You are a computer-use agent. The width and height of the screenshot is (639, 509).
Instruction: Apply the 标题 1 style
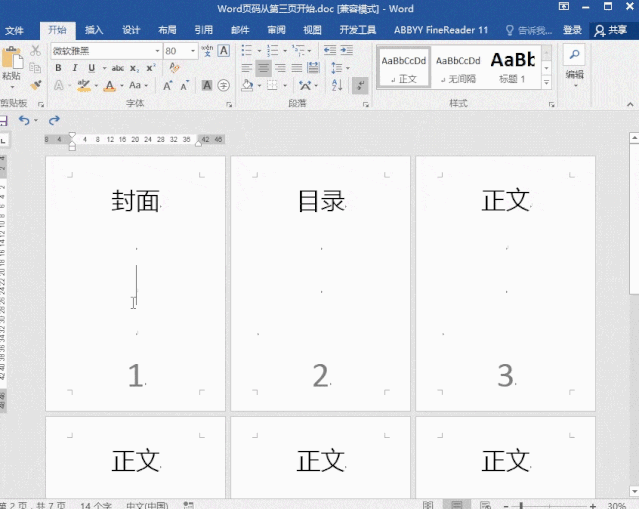pyautogui.click(x=513, y=68)
